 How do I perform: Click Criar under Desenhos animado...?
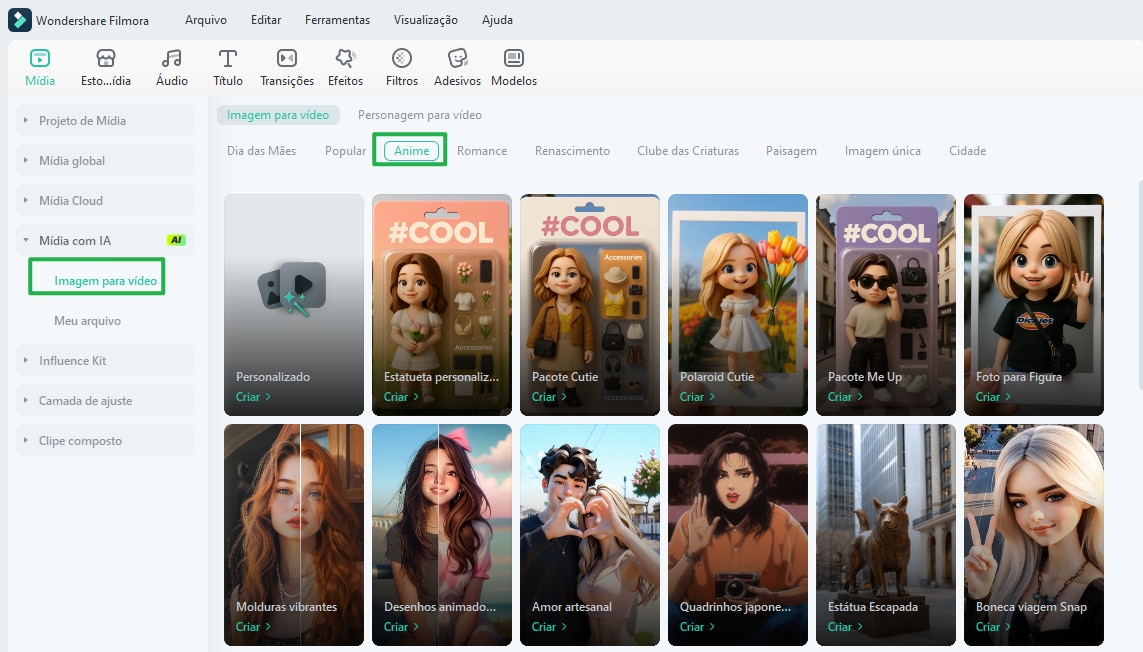click(402, 626)
